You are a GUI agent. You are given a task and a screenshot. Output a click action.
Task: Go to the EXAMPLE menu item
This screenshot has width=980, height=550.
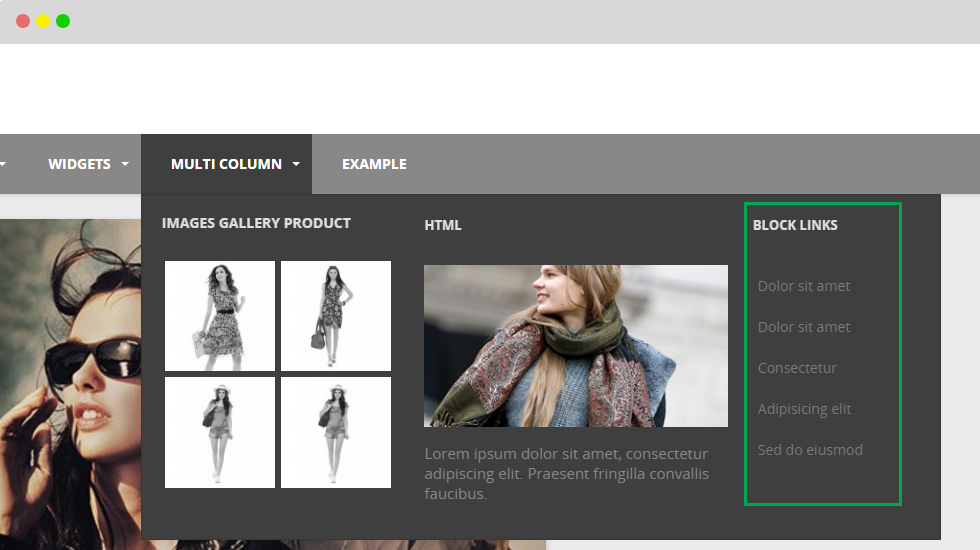[374, 164]
